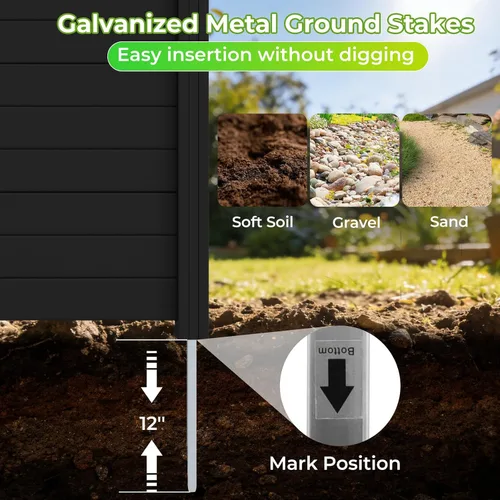500x500 pixels.
Task: Click the white upward arrow below 12"
Action: click(151, 465)
